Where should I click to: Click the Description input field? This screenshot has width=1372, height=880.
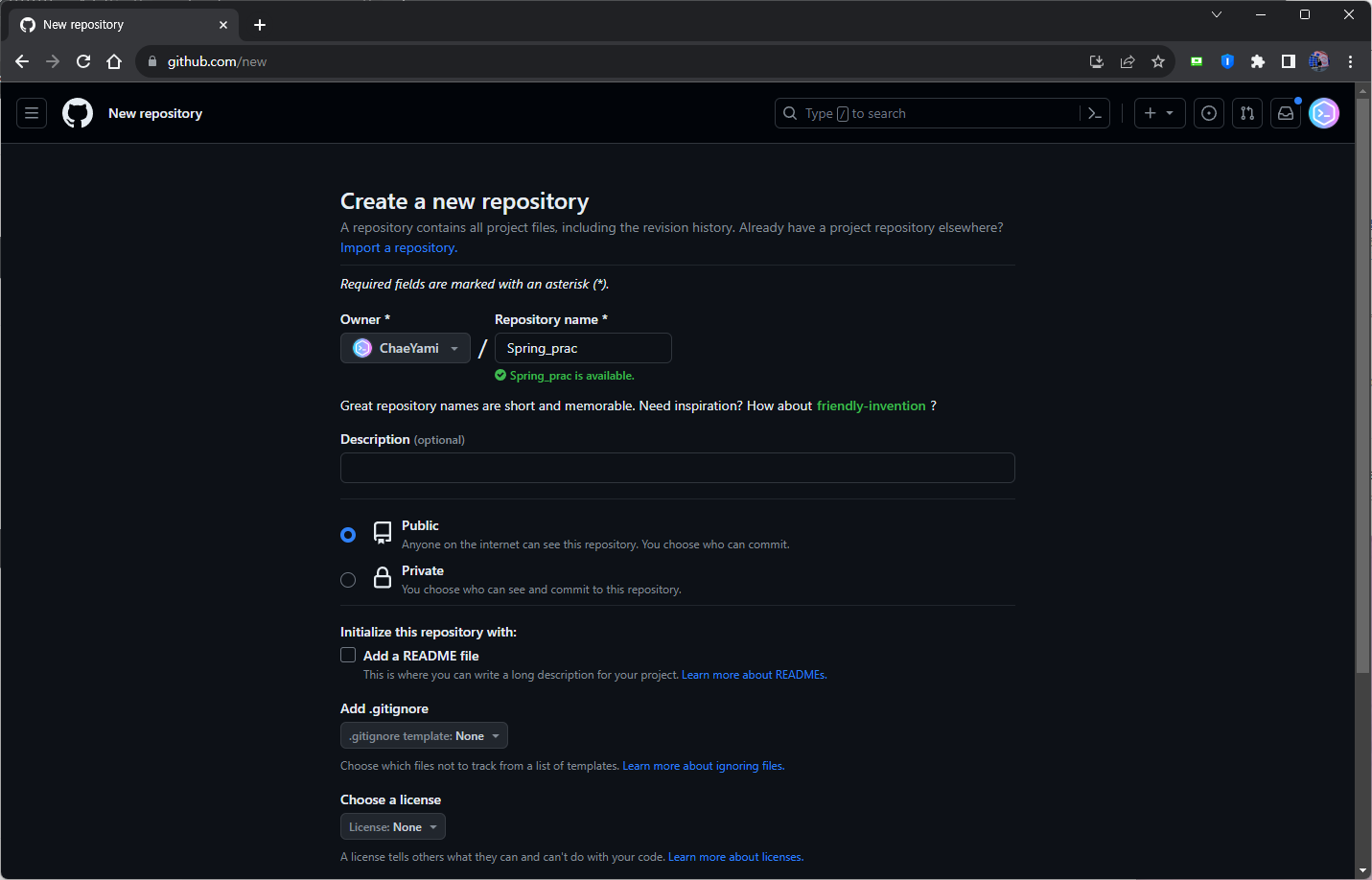click(x=677, y=468)
